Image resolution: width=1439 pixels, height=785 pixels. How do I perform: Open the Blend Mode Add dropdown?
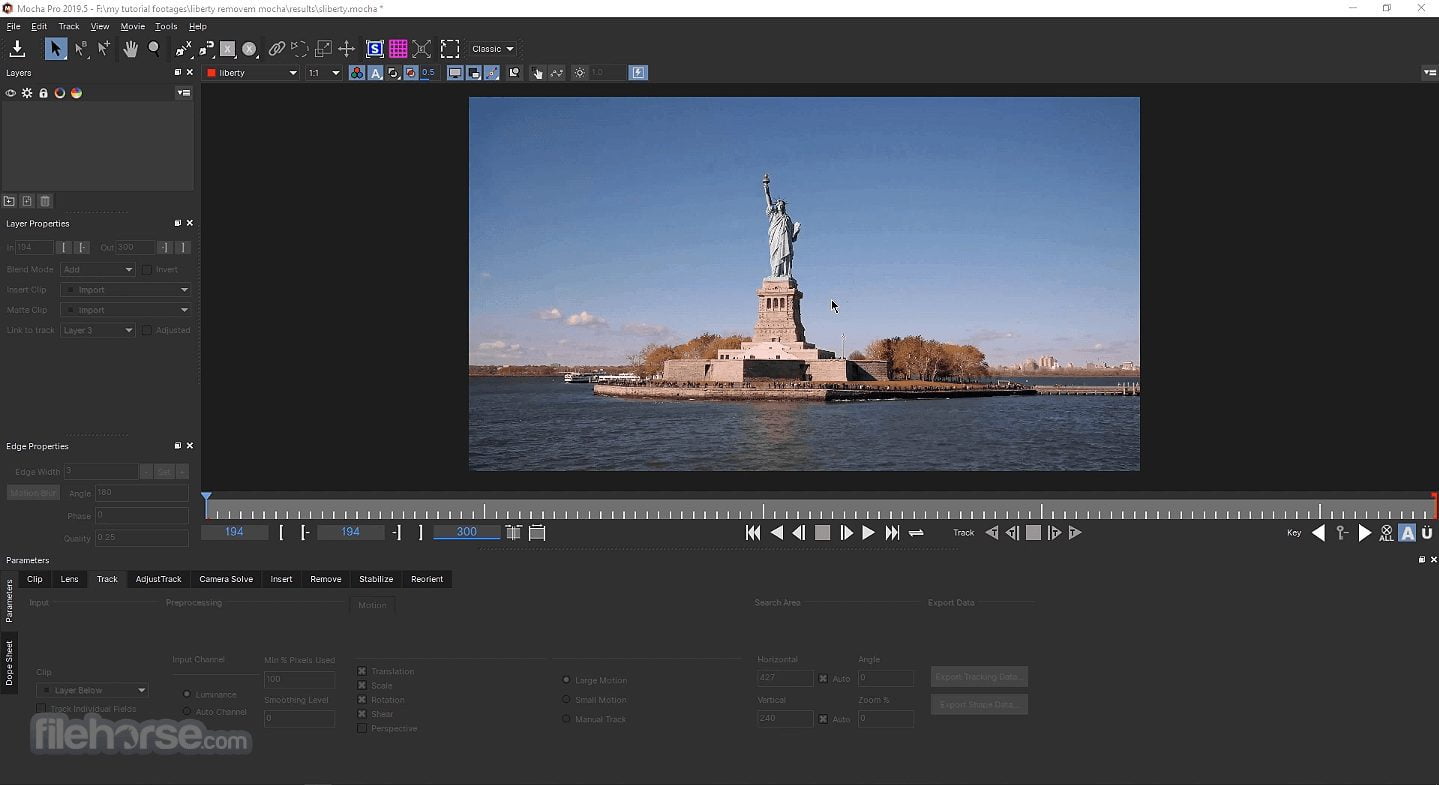[x=97, y=270]
